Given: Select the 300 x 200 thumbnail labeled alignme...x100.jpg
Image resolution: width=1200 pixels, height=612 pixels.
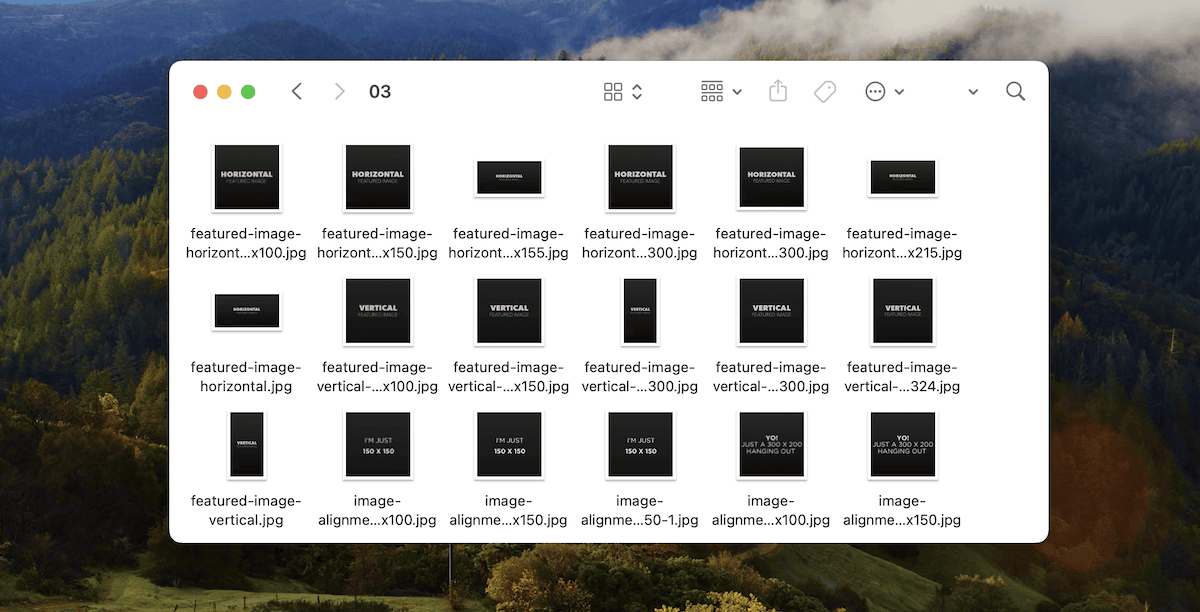Looking at the screenshot, I should point(771,444).
